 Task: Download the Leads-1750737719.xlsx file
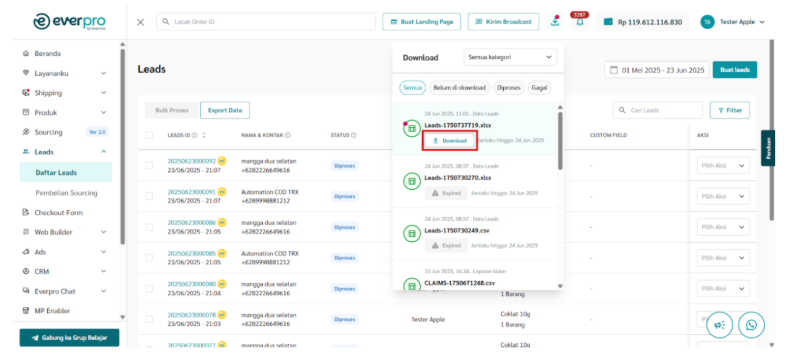[449, 140]
